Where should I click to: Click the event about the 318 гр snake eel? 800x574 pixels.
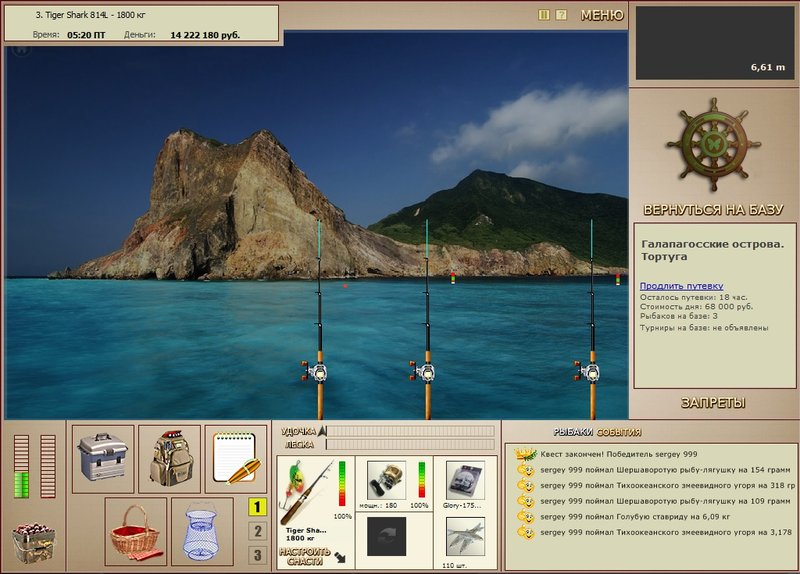(668, 485)
